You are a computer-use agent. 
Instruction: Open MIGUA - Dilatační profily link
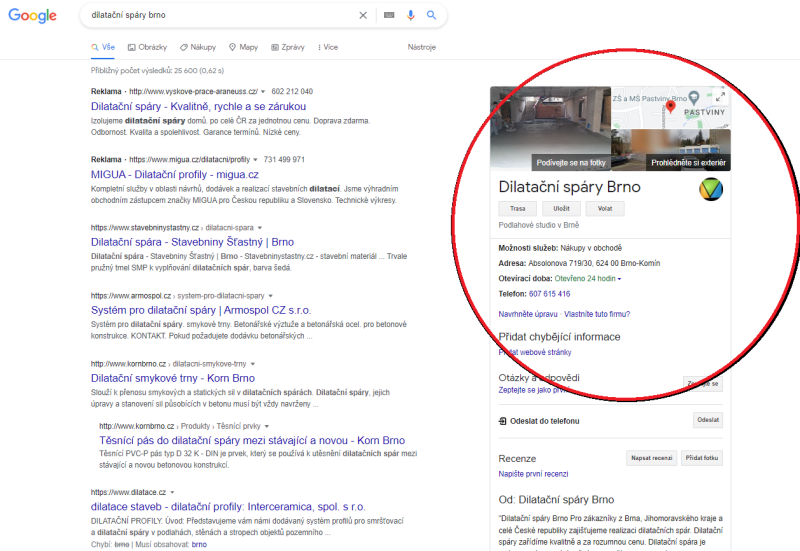174,174
